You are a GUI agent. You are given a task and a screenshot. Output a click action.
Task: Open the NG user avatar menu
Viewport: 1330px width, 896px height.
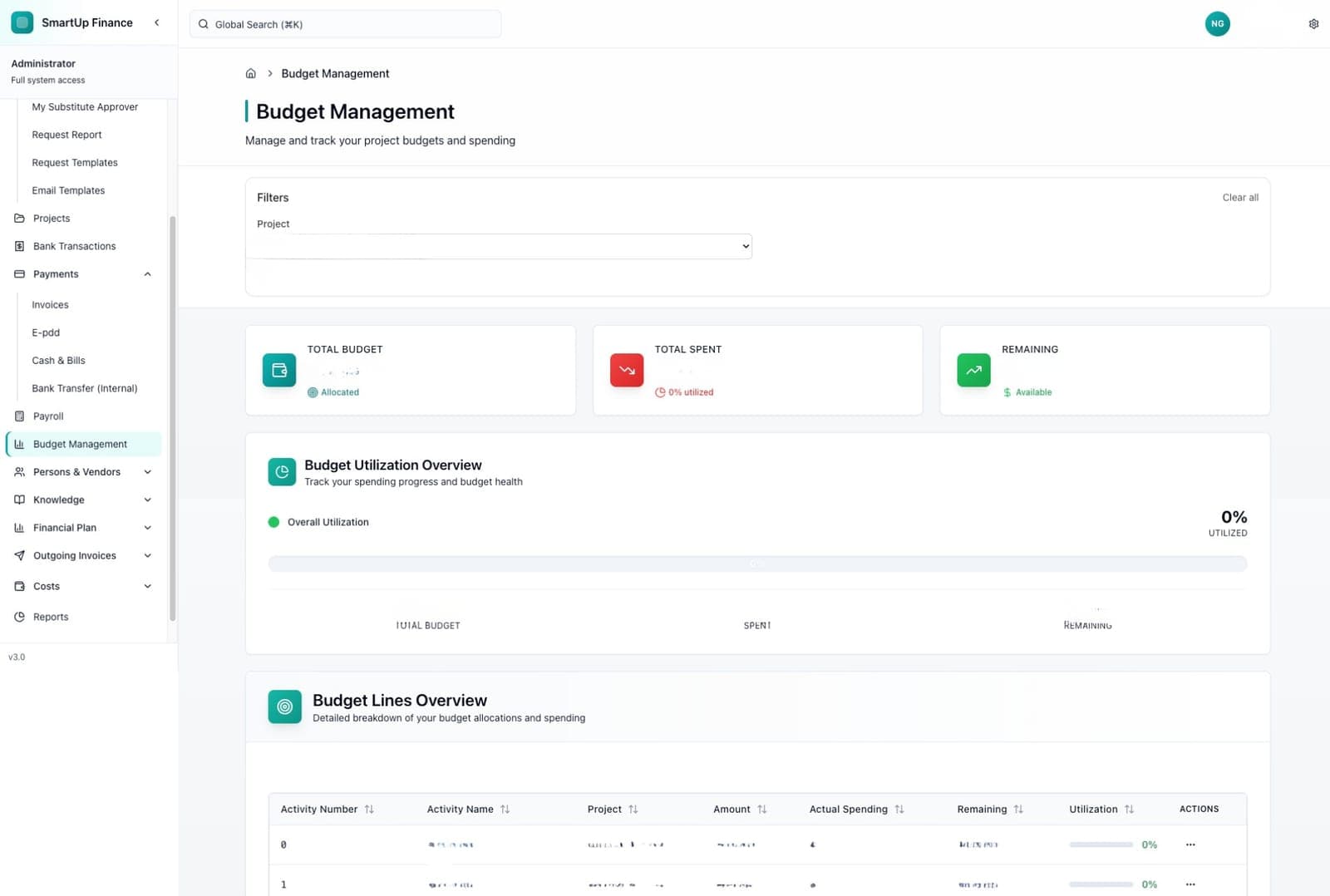1217,23
